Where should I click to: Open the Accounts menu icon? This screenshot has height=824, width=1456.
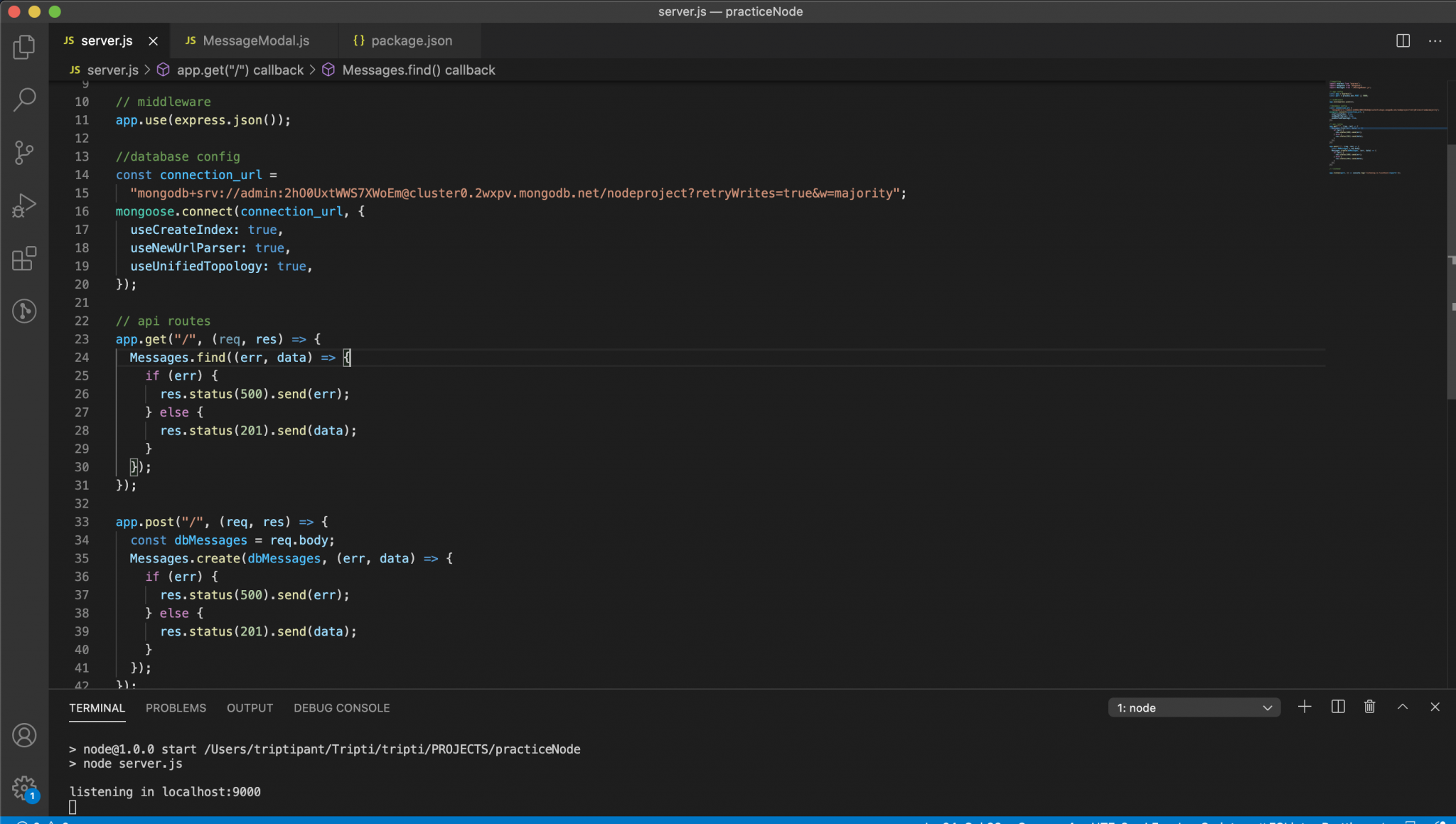24,735
